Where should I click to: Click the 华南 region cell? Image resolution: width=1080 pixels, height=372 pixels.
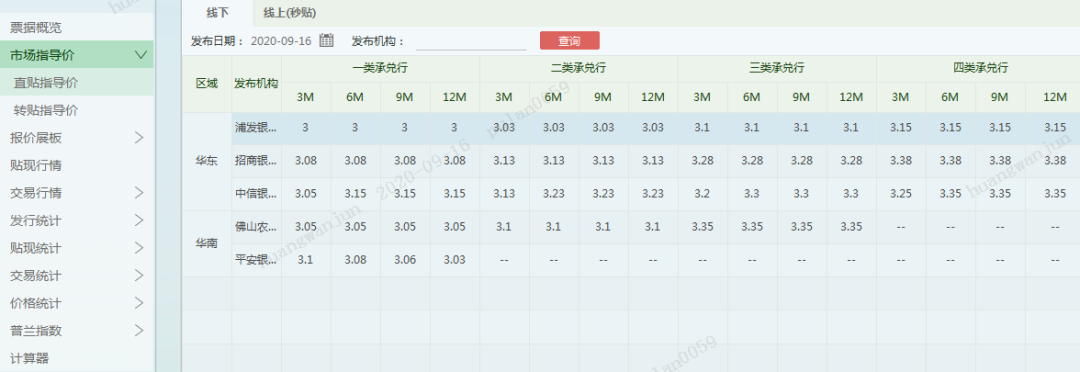coord(207,244)
